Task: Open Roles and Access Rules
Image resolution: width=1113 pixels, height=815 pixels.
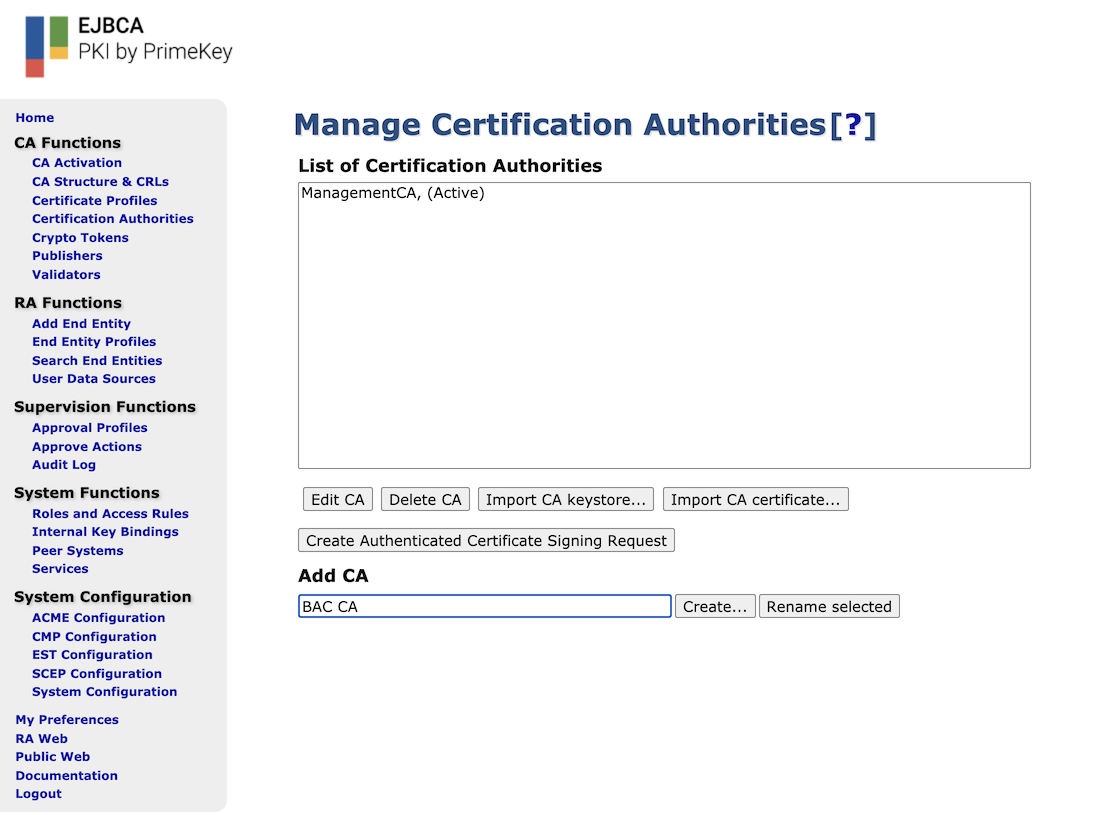Action: [x=110, y=514]
